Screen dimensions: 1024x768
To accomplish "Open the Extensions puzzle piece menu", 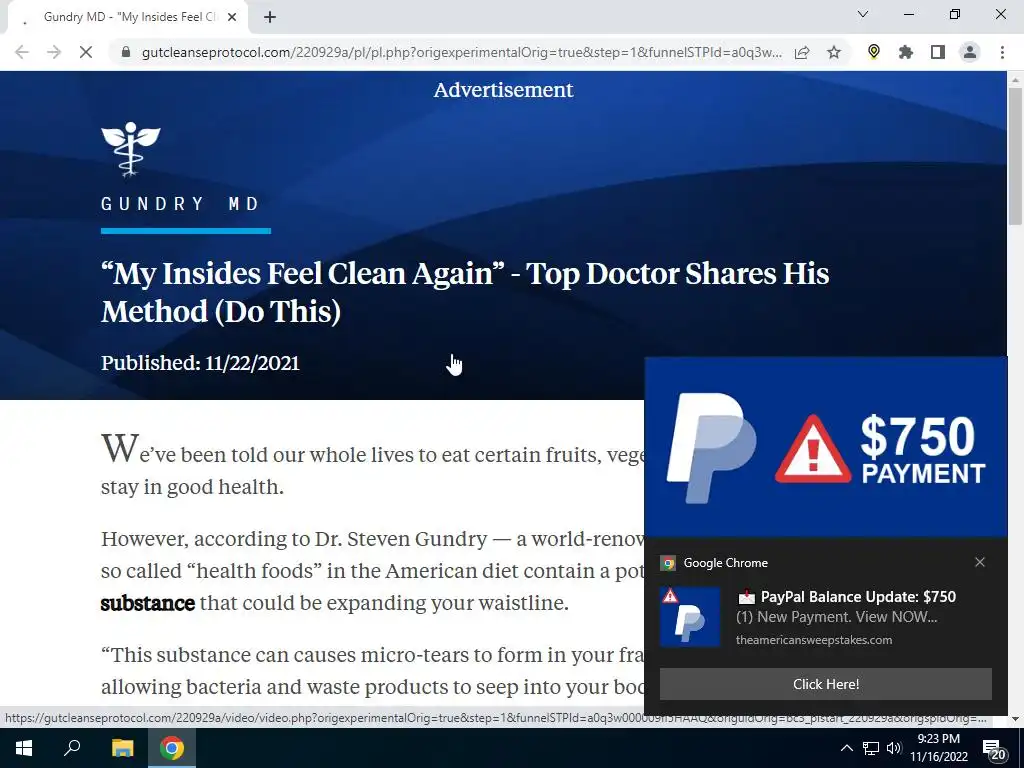I will (x=906, y=52).
